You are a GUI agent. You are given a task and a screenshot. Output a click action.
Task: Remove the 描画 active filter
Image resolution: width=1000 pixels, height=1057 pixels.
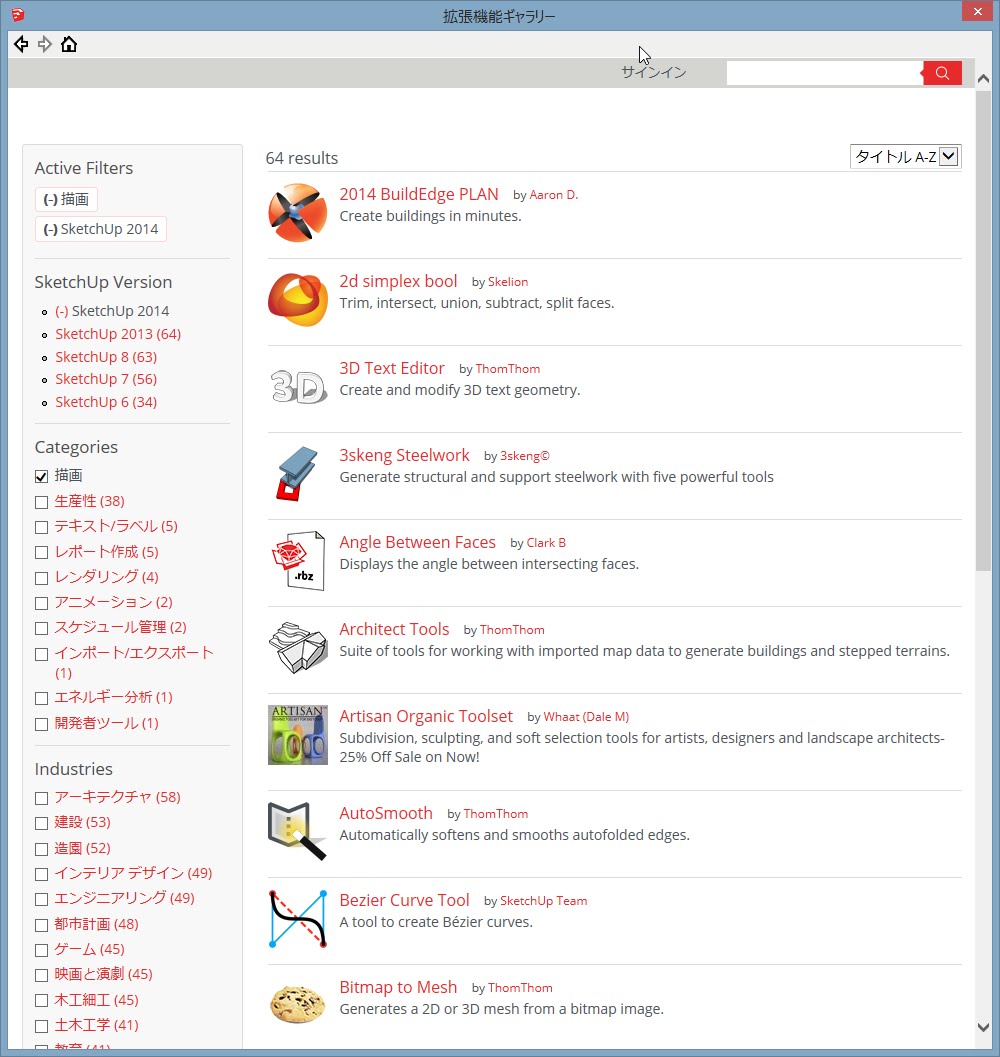pos(66,200)
